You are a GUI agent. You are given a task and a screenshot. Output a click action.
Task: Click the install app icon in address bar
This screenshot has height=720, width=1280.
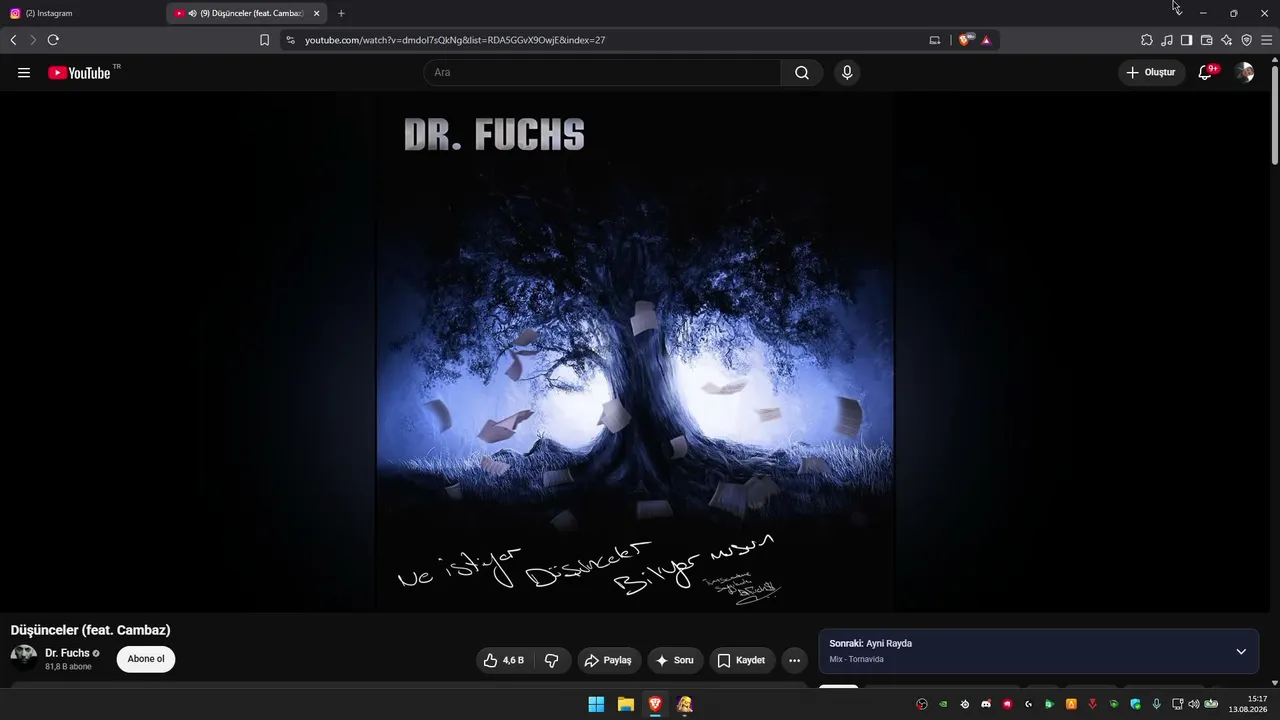935,40
